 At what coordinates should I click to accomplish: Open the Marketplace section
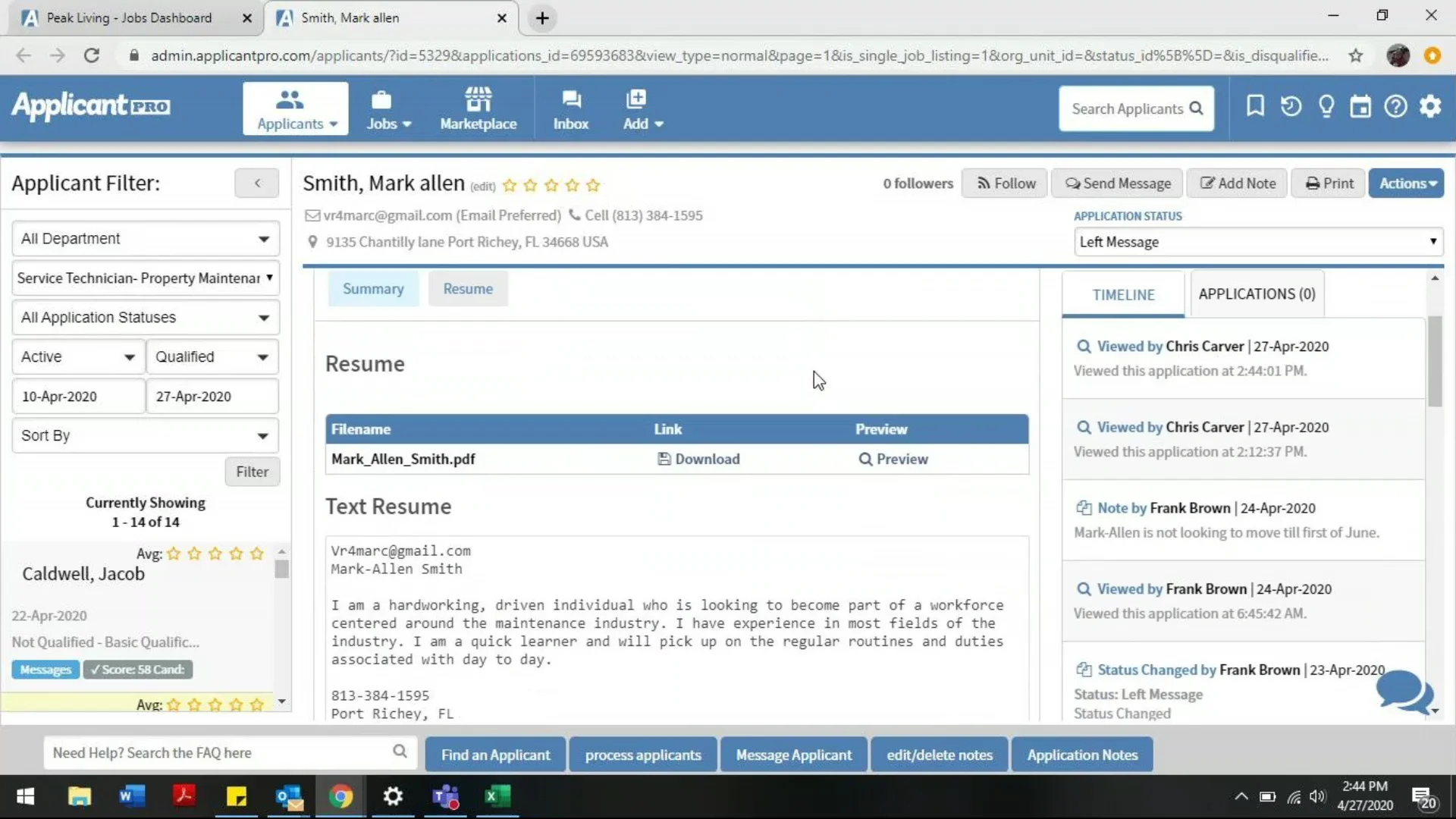[478, 108]
